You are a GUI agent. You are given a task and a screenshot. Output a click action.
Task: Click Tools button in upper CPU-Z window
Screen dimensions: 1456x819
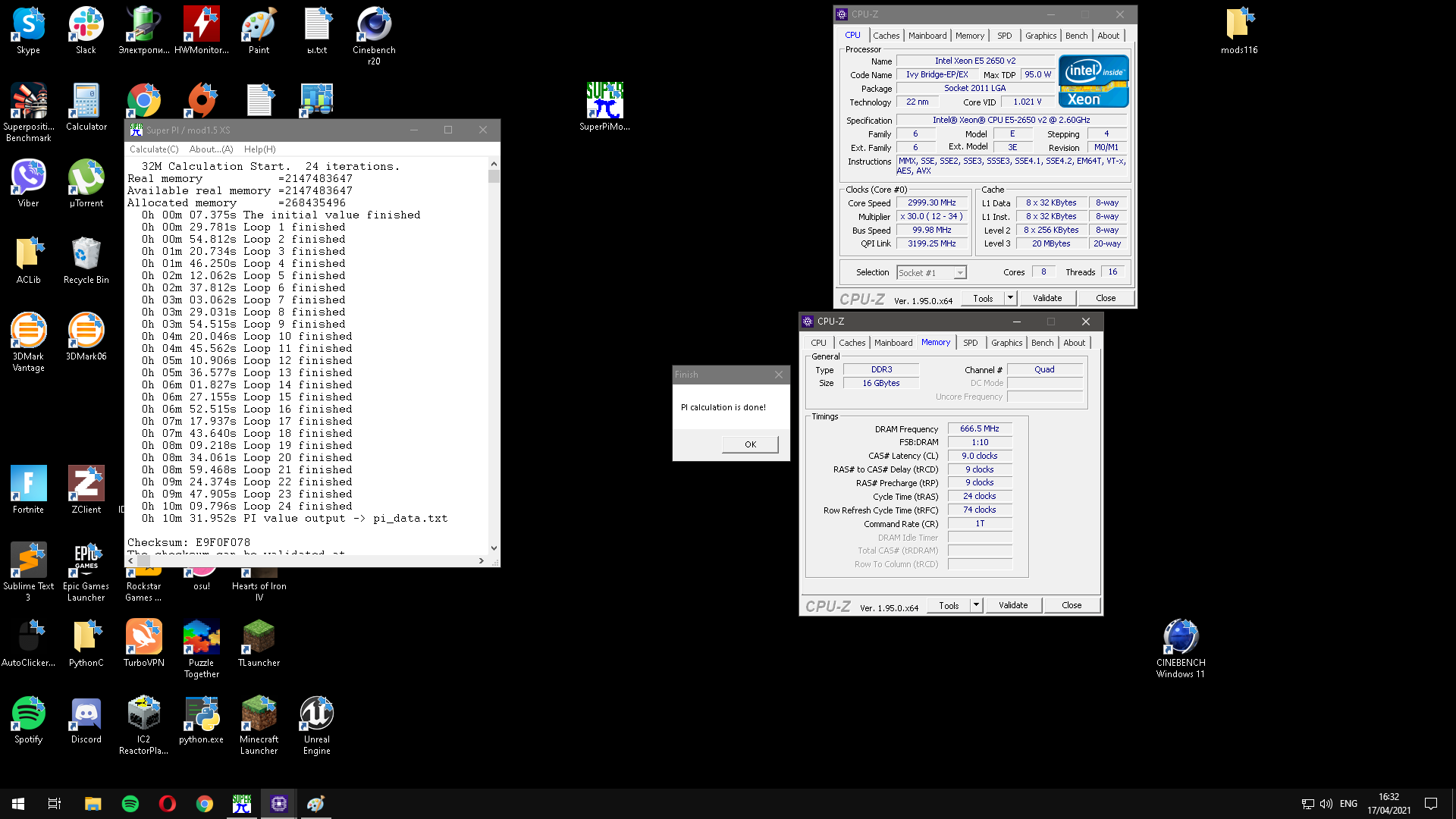[983, 298]
